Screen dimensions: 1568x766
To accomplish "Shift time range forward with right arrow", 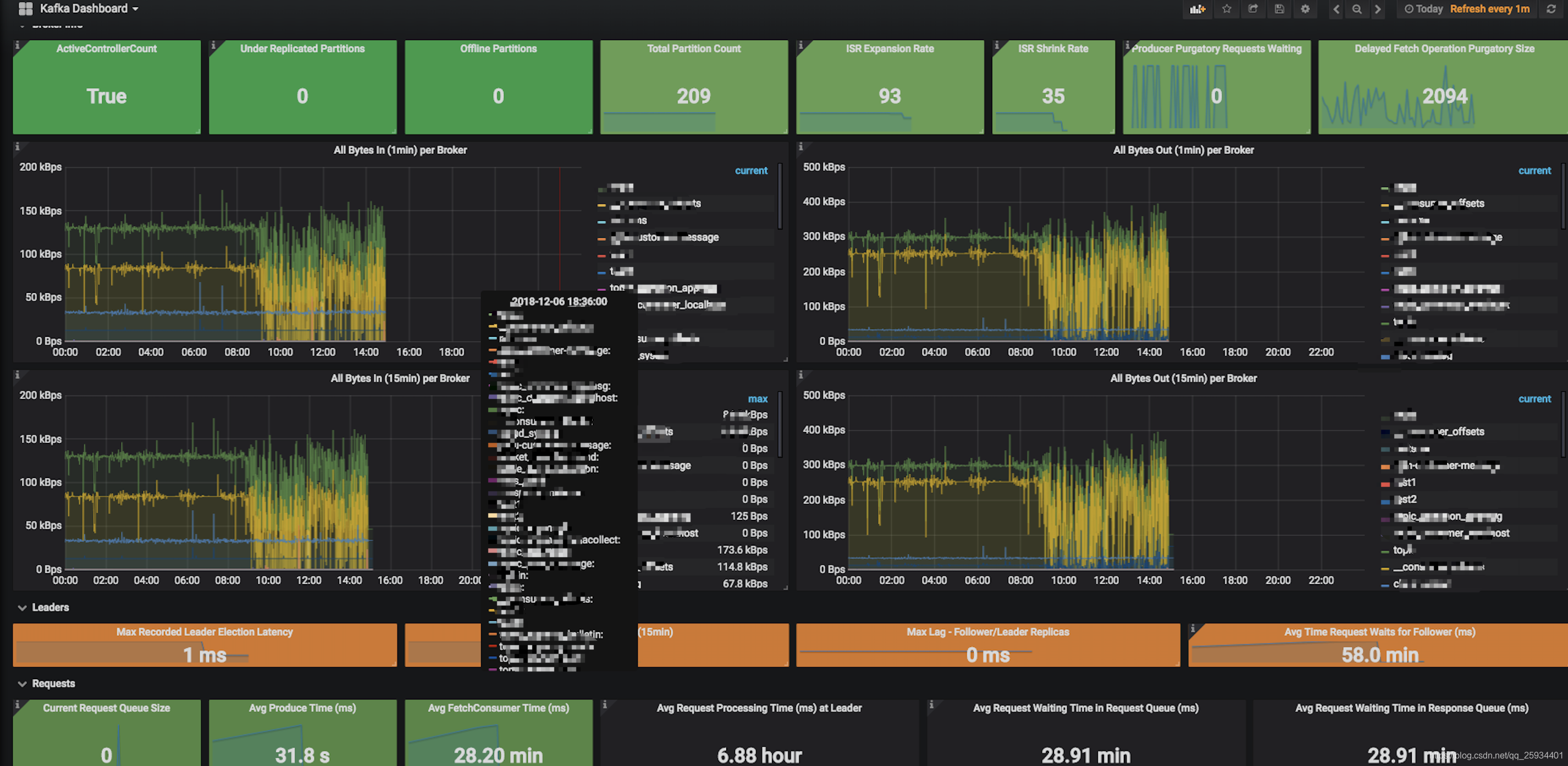I will tap(1377, 9).
